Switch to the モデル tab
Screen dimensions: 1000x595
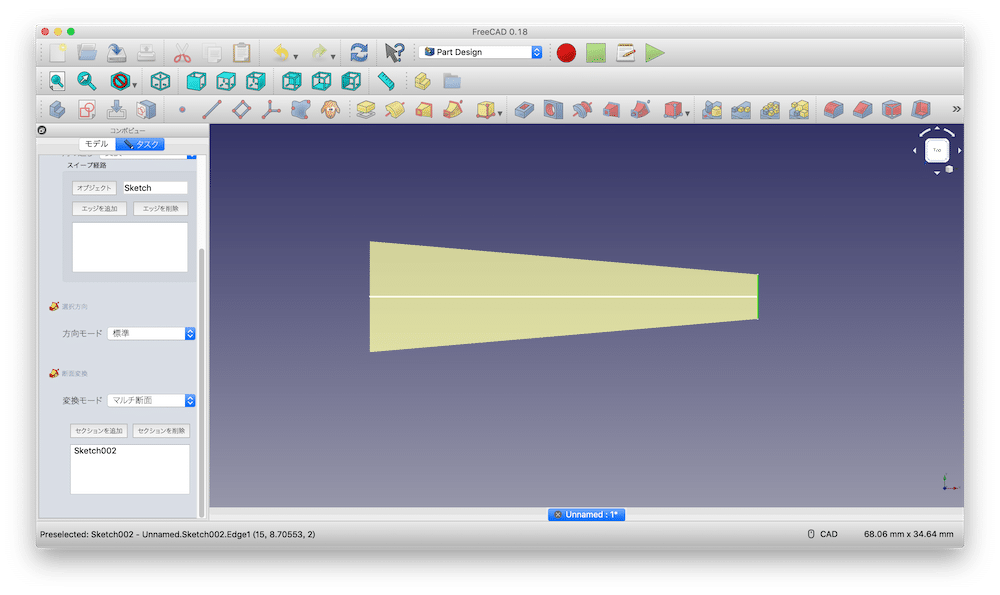click(x=97, y=144)
